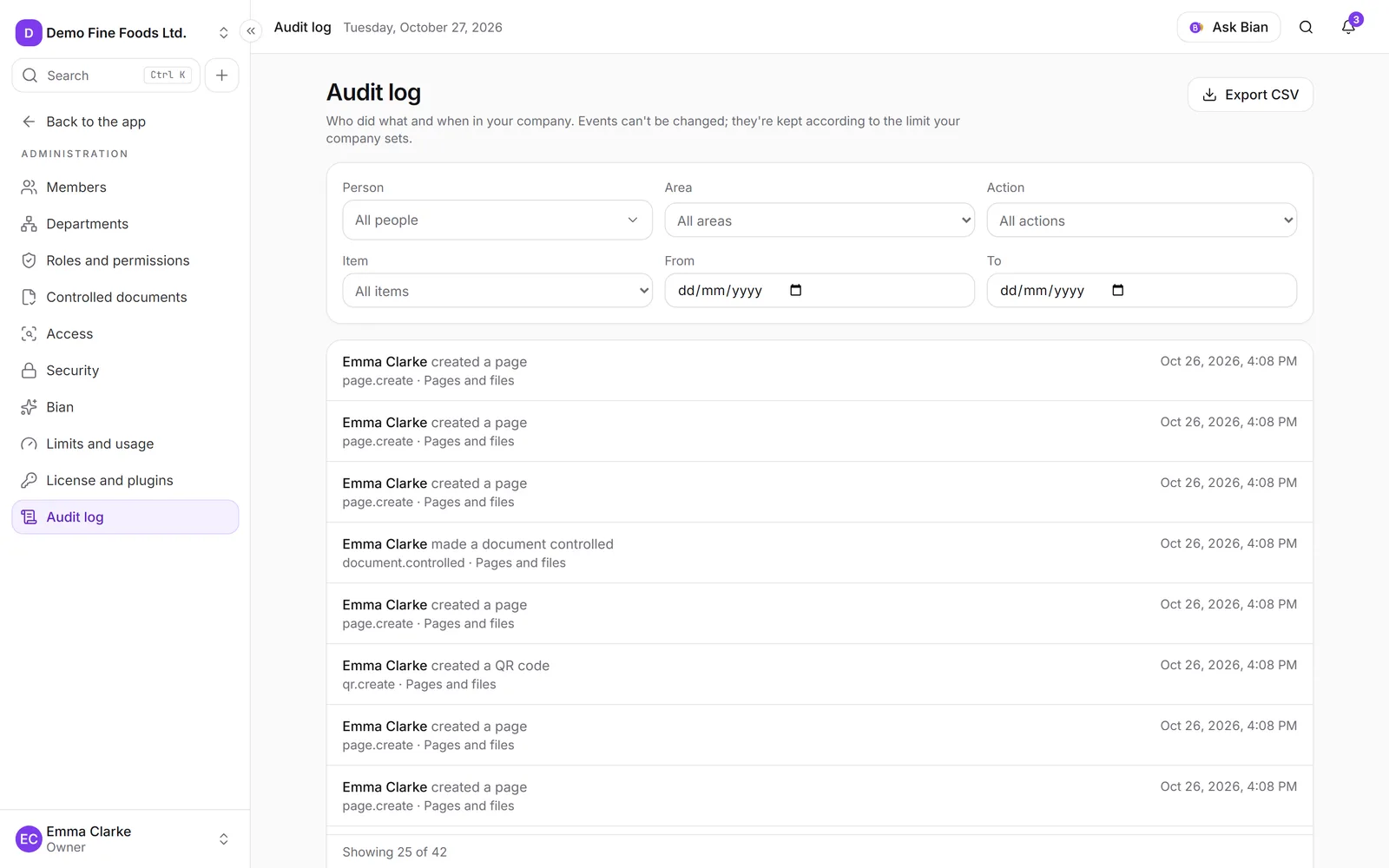Expand the Emma Clarke user menu chevron

point(223,838)
